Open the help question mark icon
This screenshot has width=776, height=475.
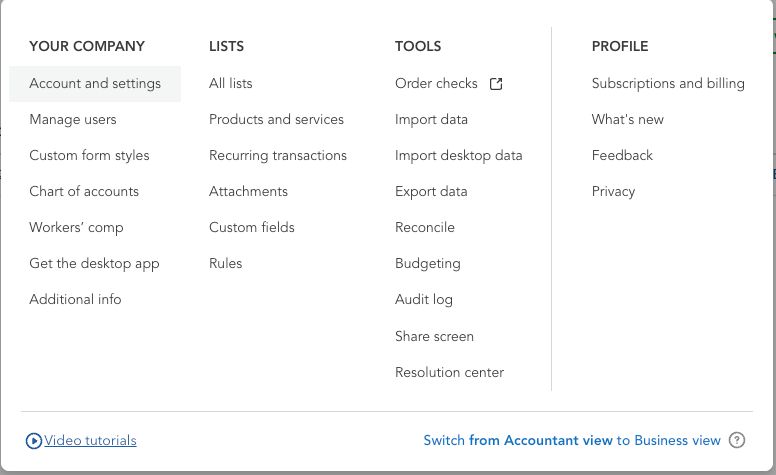click(x=737, y=440)
